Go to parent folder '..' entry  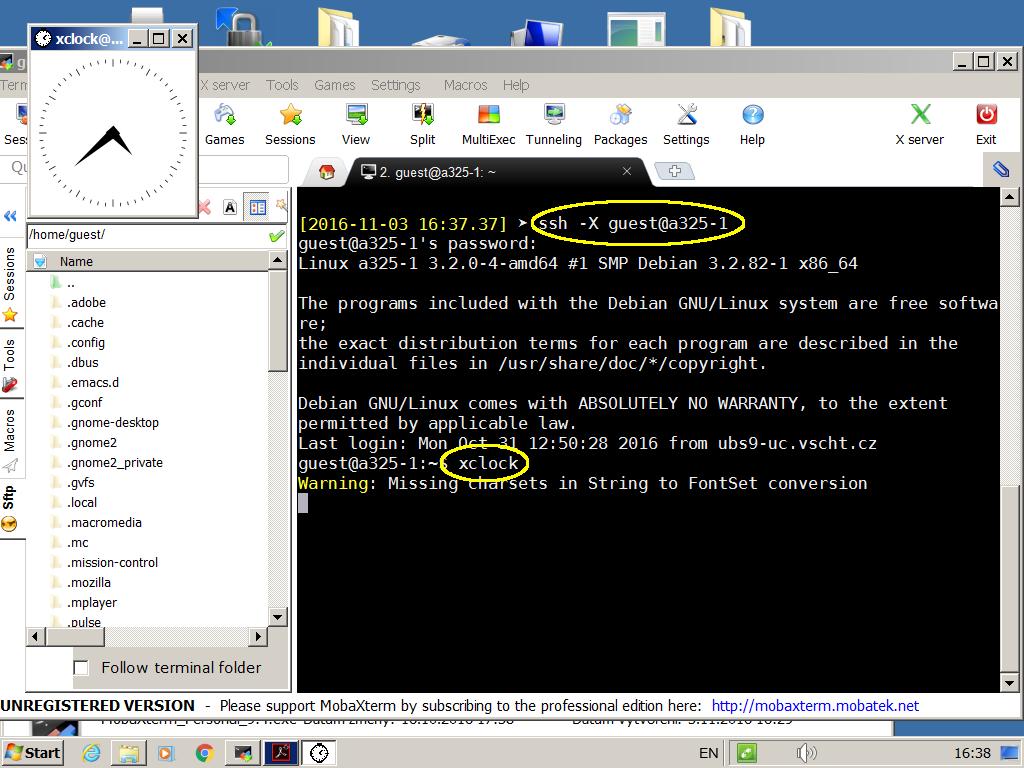point(71,283)
